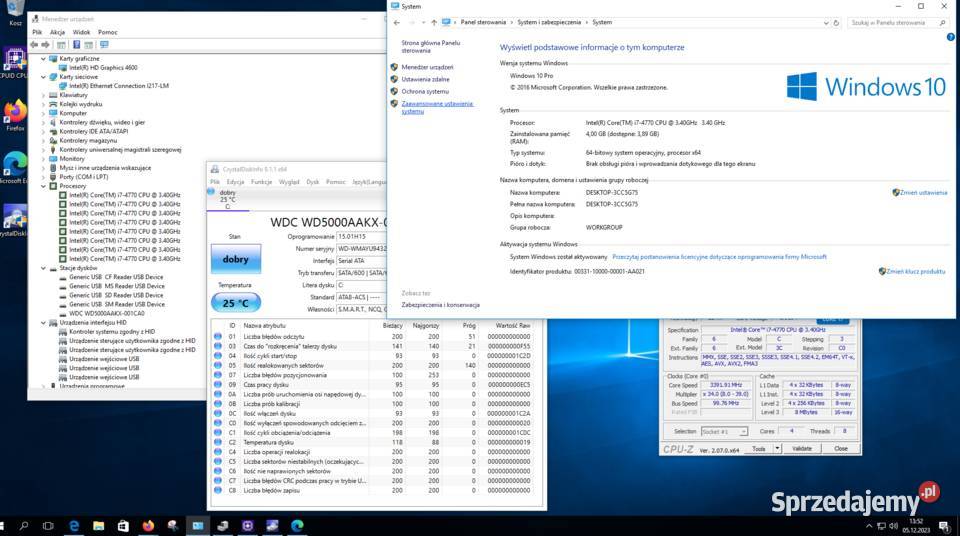Viewport: 960px width, 536px height.
Task: Select Intel(R) HD Graphics 4600 device
Action: click(103, 68)
